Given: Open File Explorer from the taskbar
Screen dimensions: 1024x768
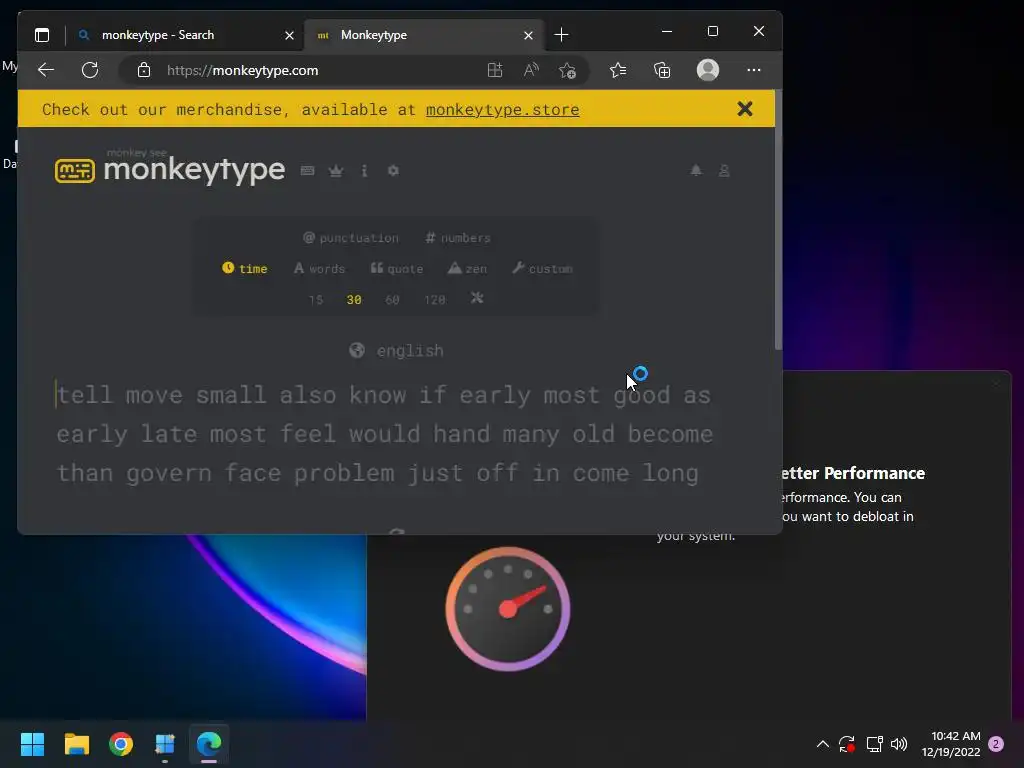Looking at the screenshot, I should tap(76, 744).
